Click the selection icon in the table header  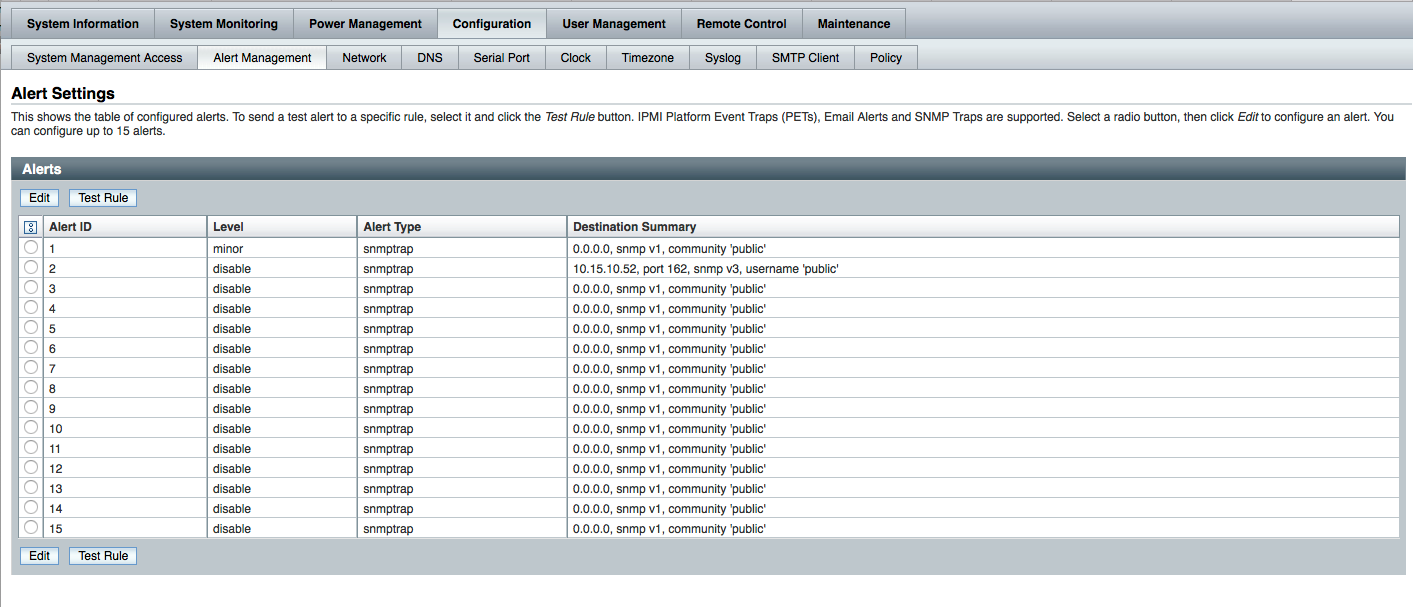[x=30, y=227]
